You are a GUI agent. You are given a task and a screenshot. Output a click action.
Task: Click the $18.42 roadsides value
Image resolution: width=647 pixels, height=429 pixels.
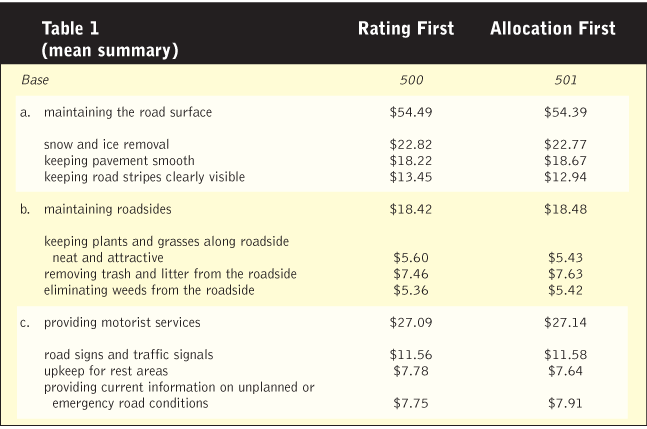coord(409,210)
